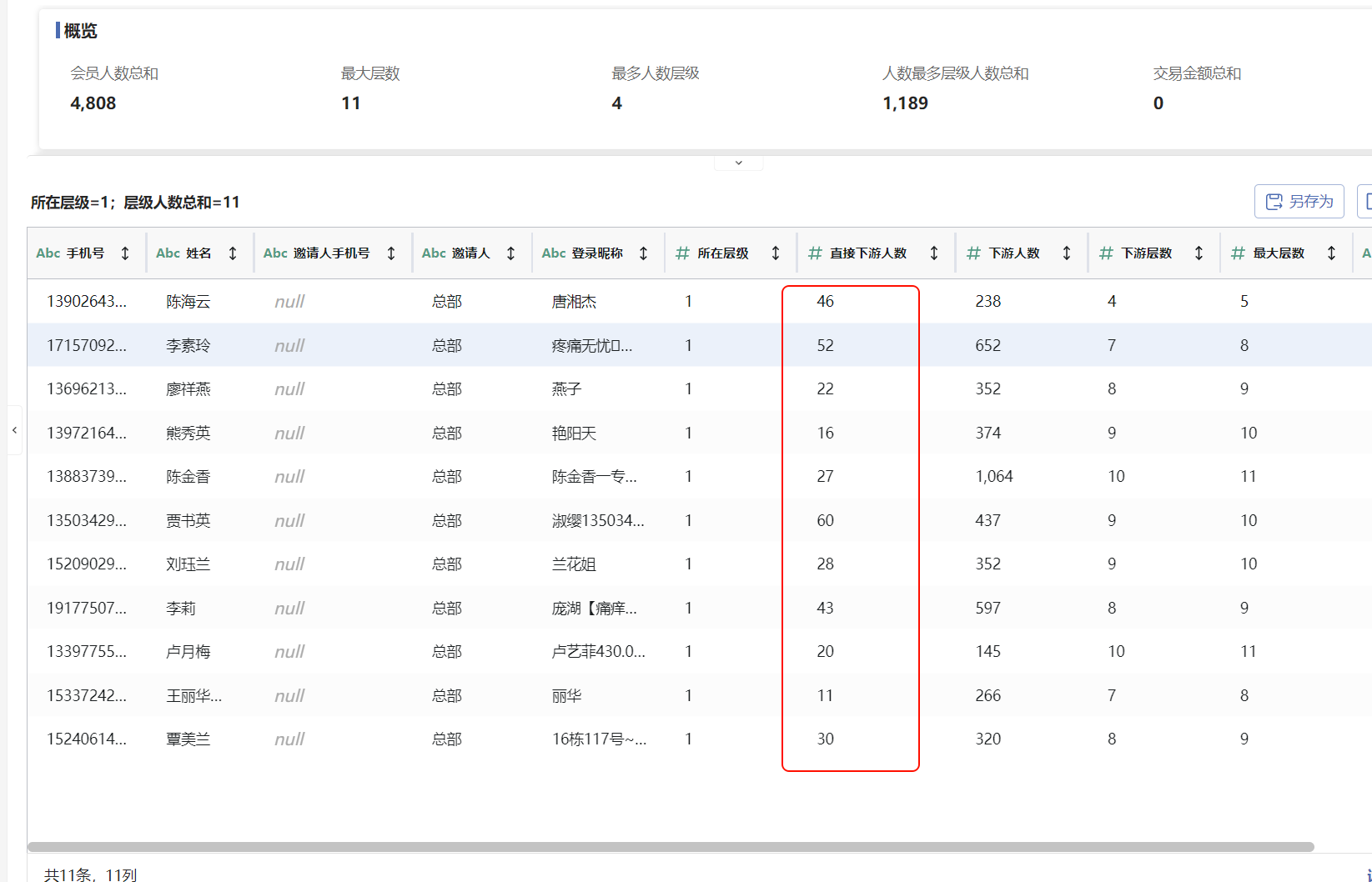Click phone number cell 13902643...
1372x882 pixels.
[x=87, y=301]
